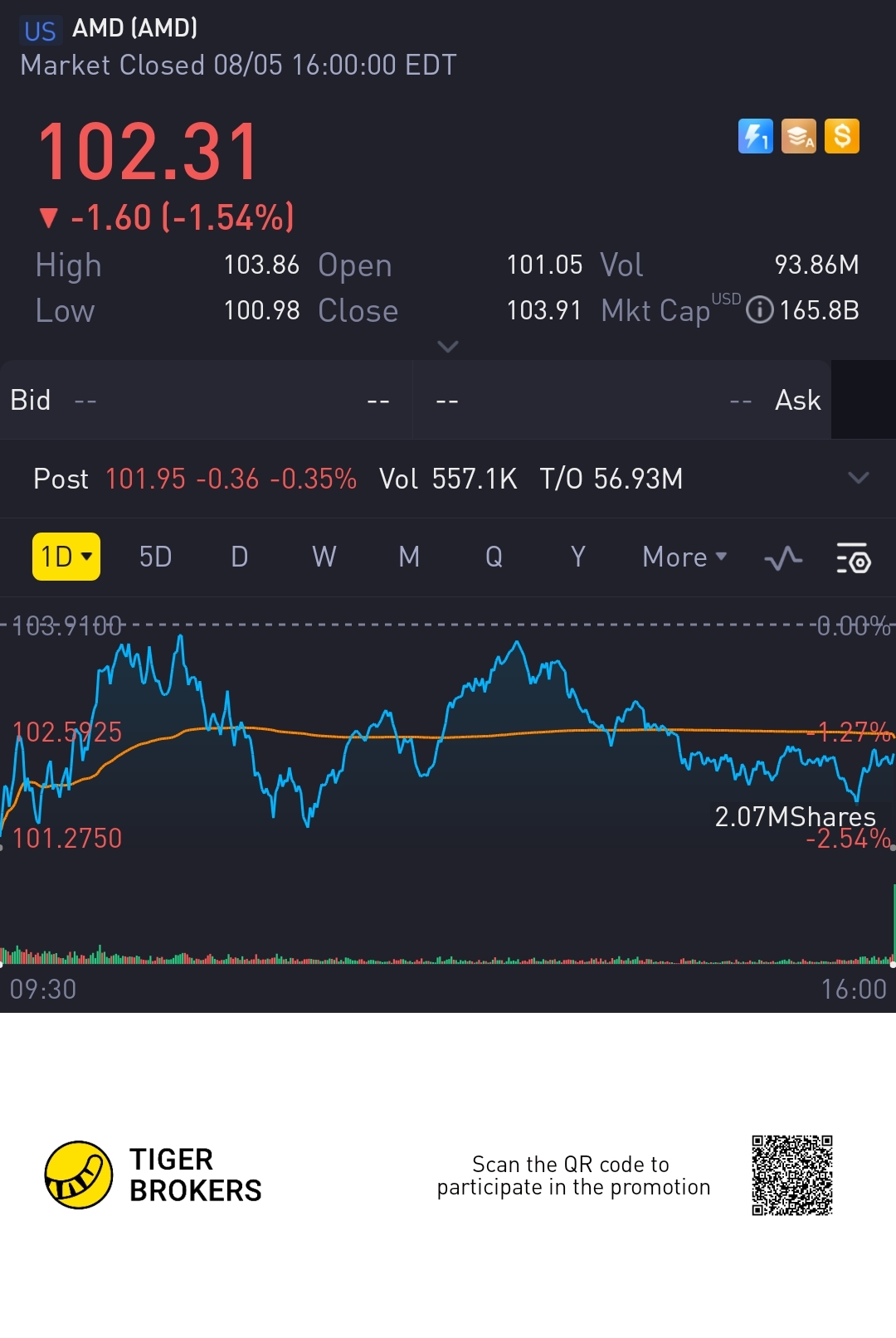The width and height of the screenshot is (896, 1338).
Task: Tap the Market Cap info icon
Action: 759,310
